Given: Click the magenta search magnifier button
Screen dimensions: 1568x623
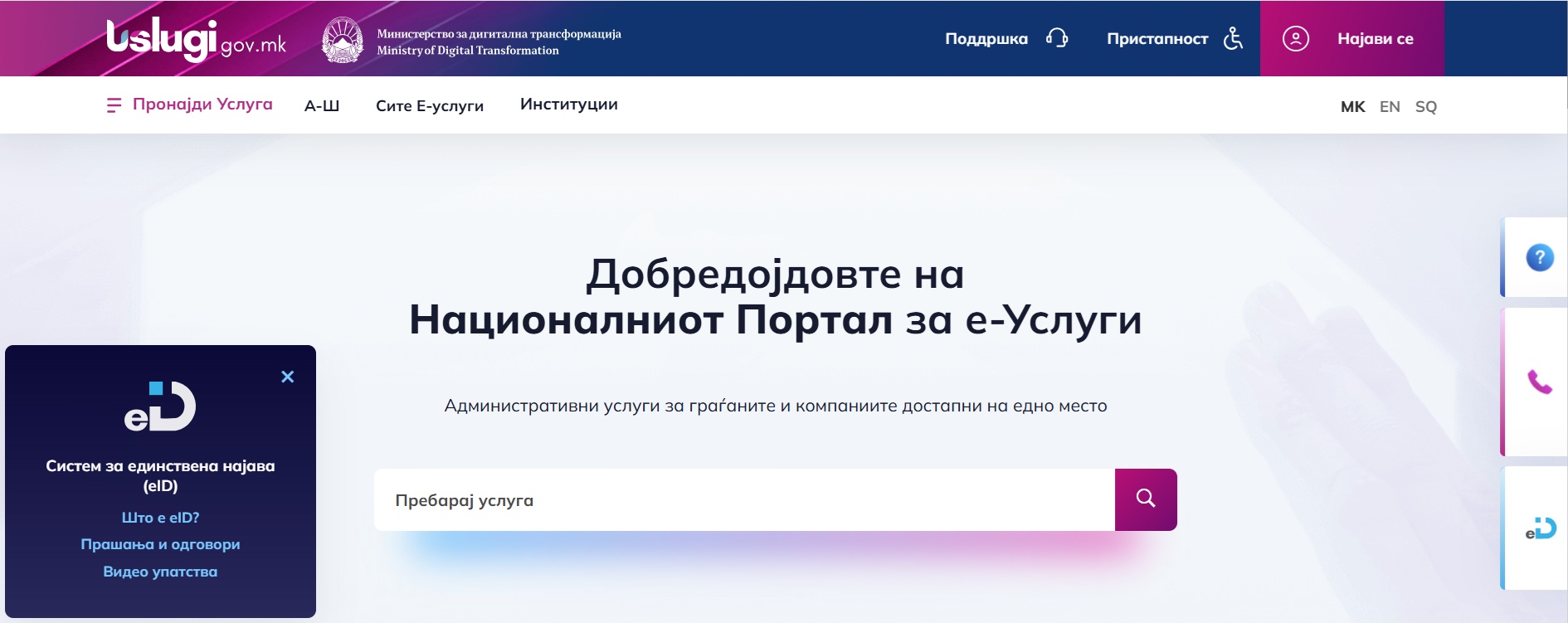Looking at the screenshot, I should pos(1146,499).
